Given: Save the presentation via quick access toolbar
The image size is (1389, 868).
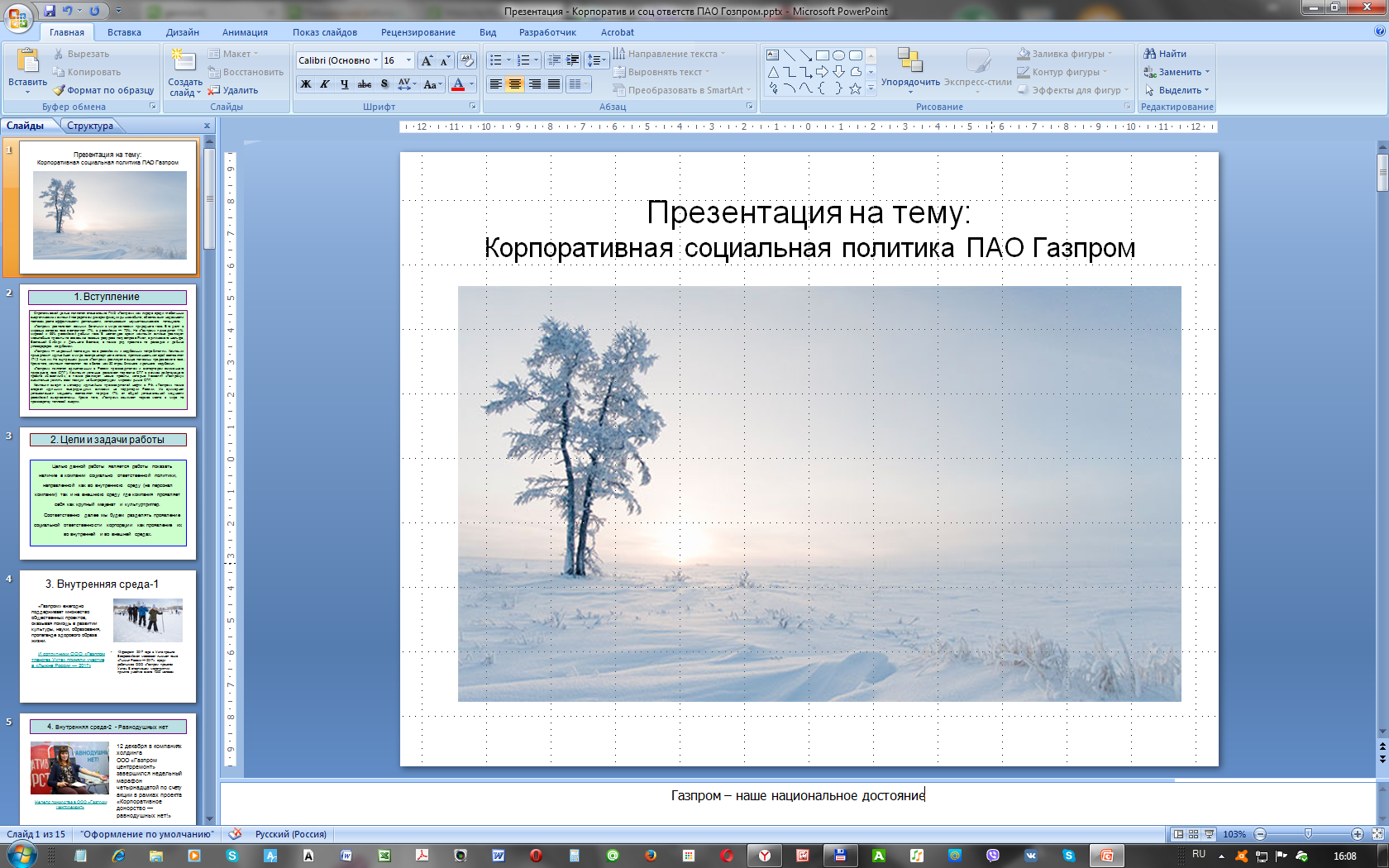Looking at the screenshot, I should tap(50, 11).
